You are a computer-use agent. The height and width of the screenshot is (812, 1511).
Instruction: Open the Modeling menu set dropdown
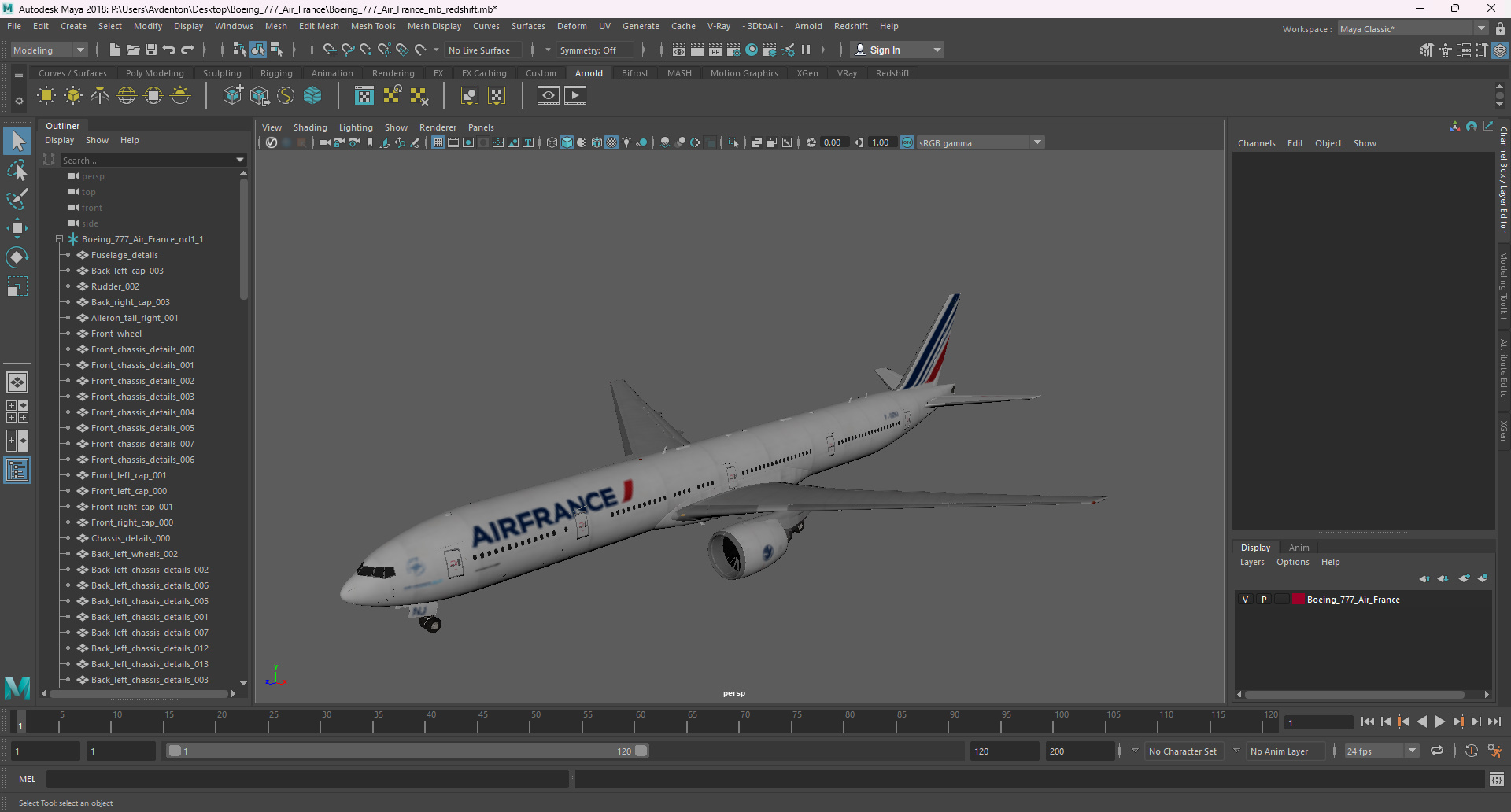[x=49, y=50]
